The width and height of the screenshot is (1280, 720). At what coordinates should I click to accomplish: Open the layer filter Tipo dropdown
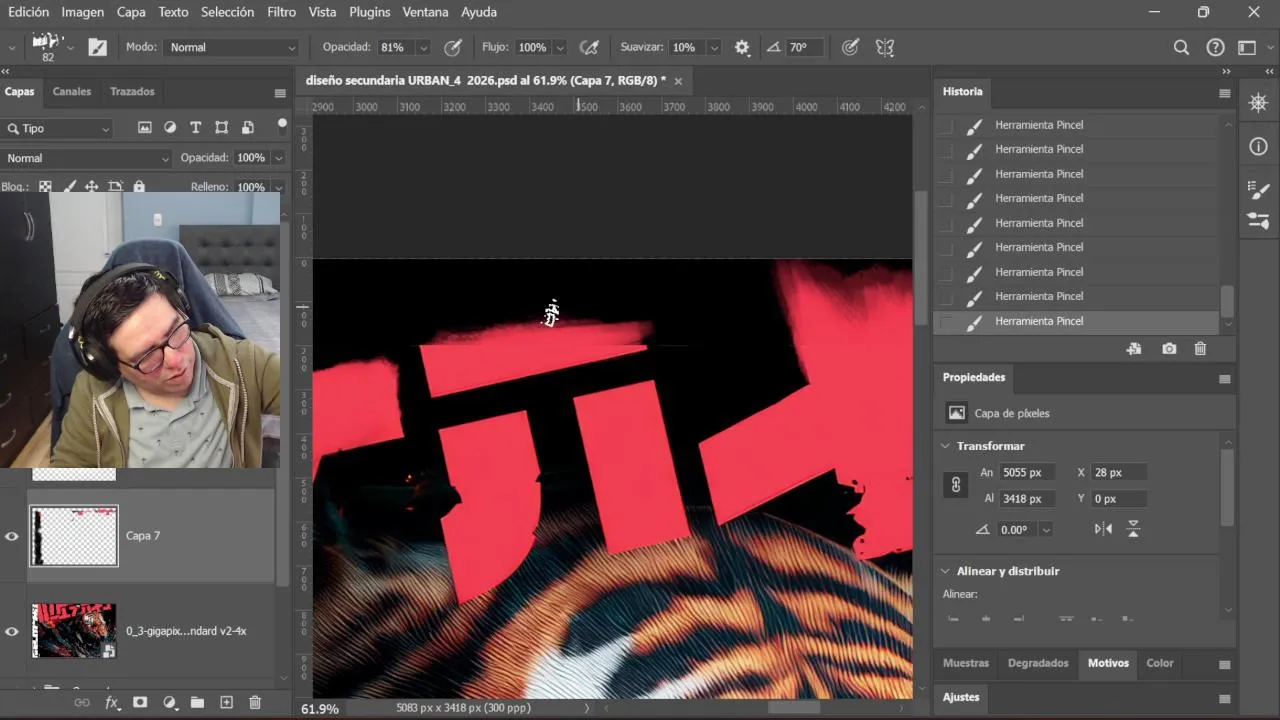(x=58, y=128)
